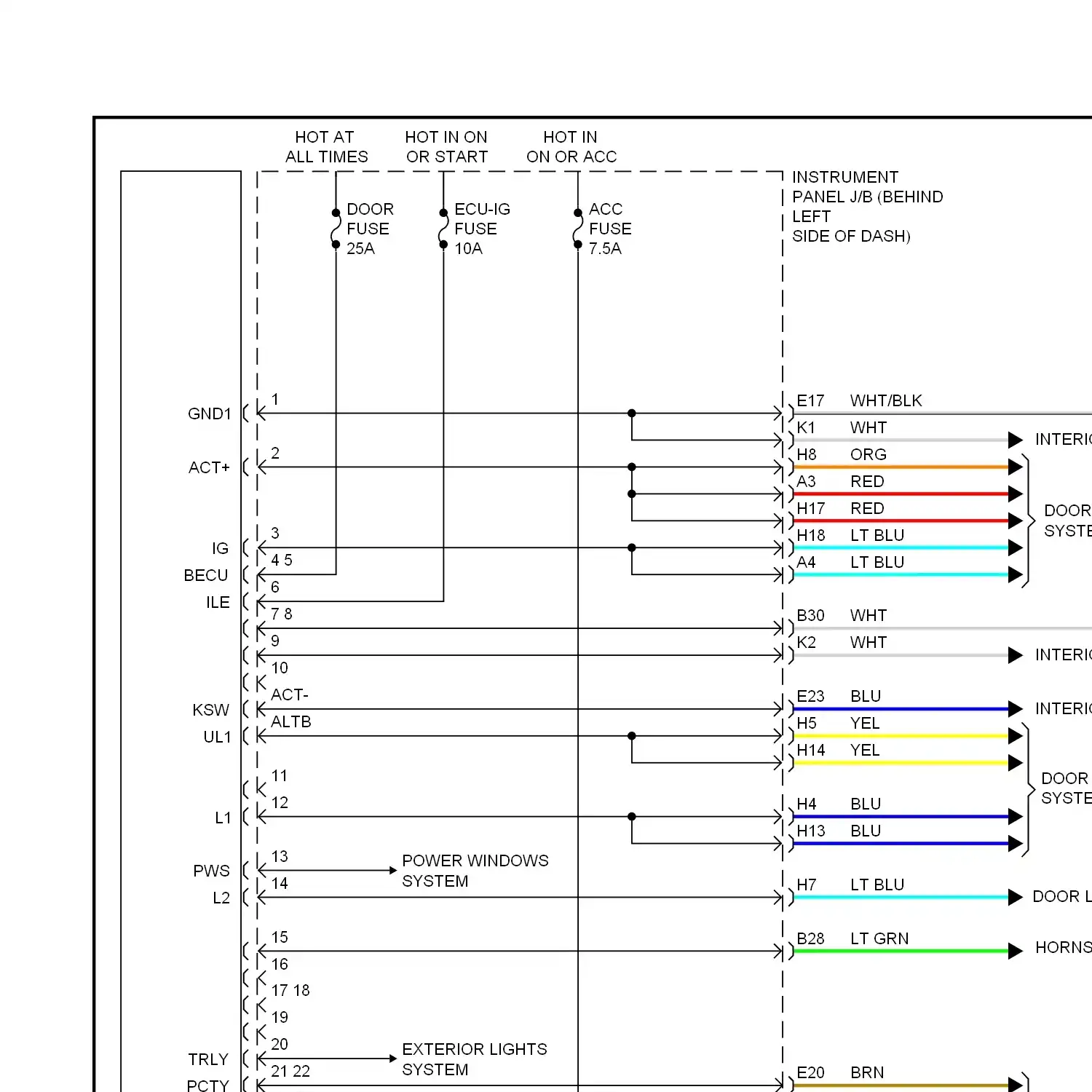Click the arrowhead ending the K1 wire

coord(1016,440)
